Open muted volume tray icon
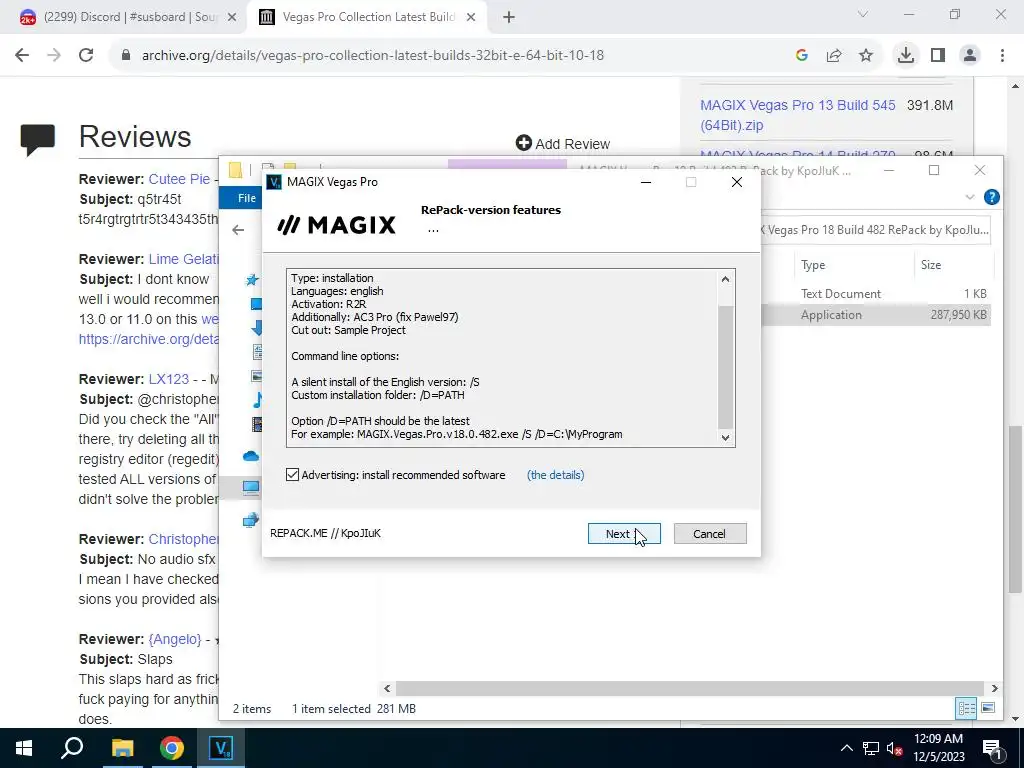This screenshot has width=1024, height=768. tap(895, 748)
